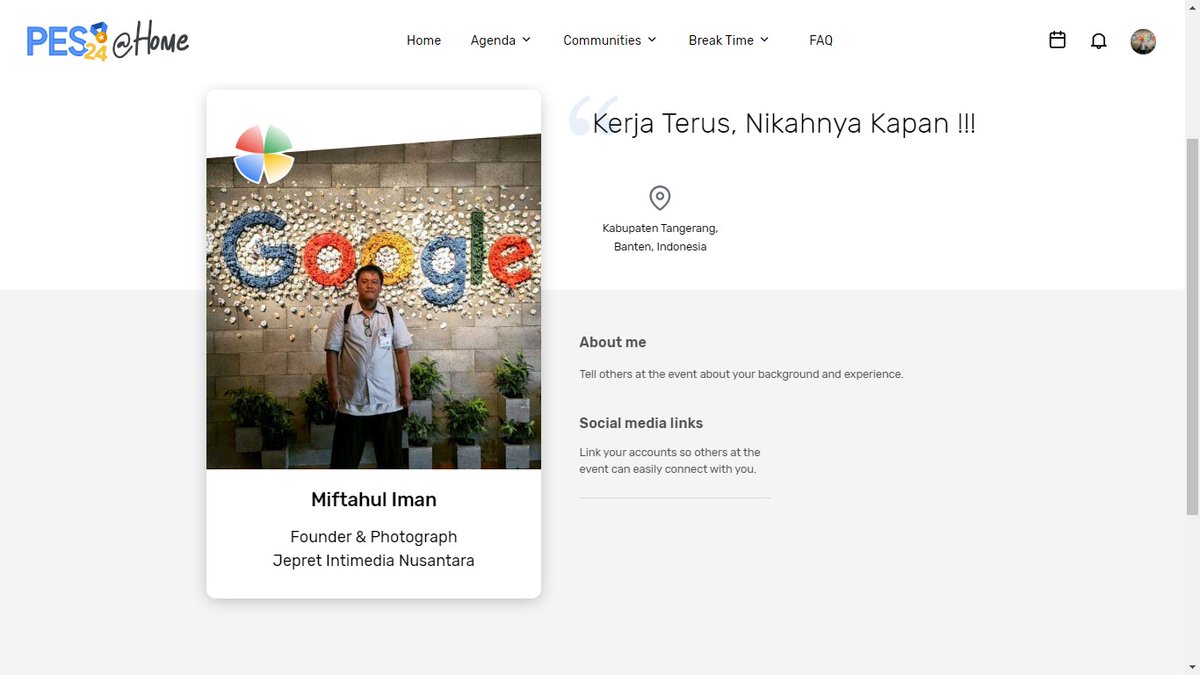Expand the Break Time chevron arrow
The width and height of the screenshot is (1200, 675).
[x=764, y=40]
